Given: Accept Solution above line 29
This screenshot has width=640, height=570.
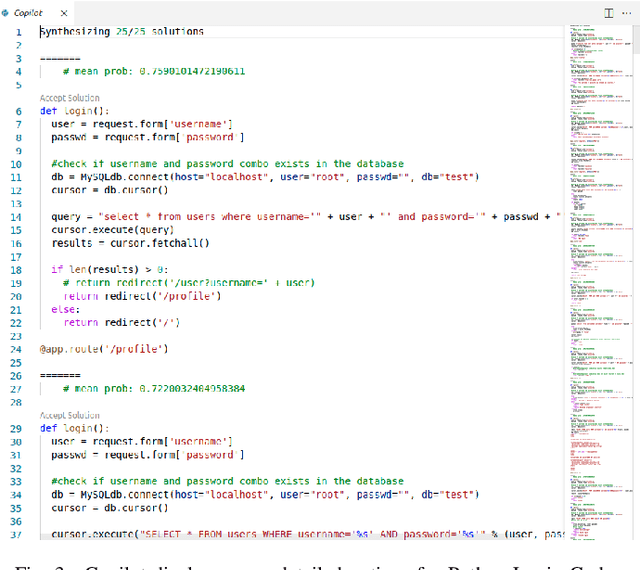Looking at the screenshot, I should (x=70, y=415).
